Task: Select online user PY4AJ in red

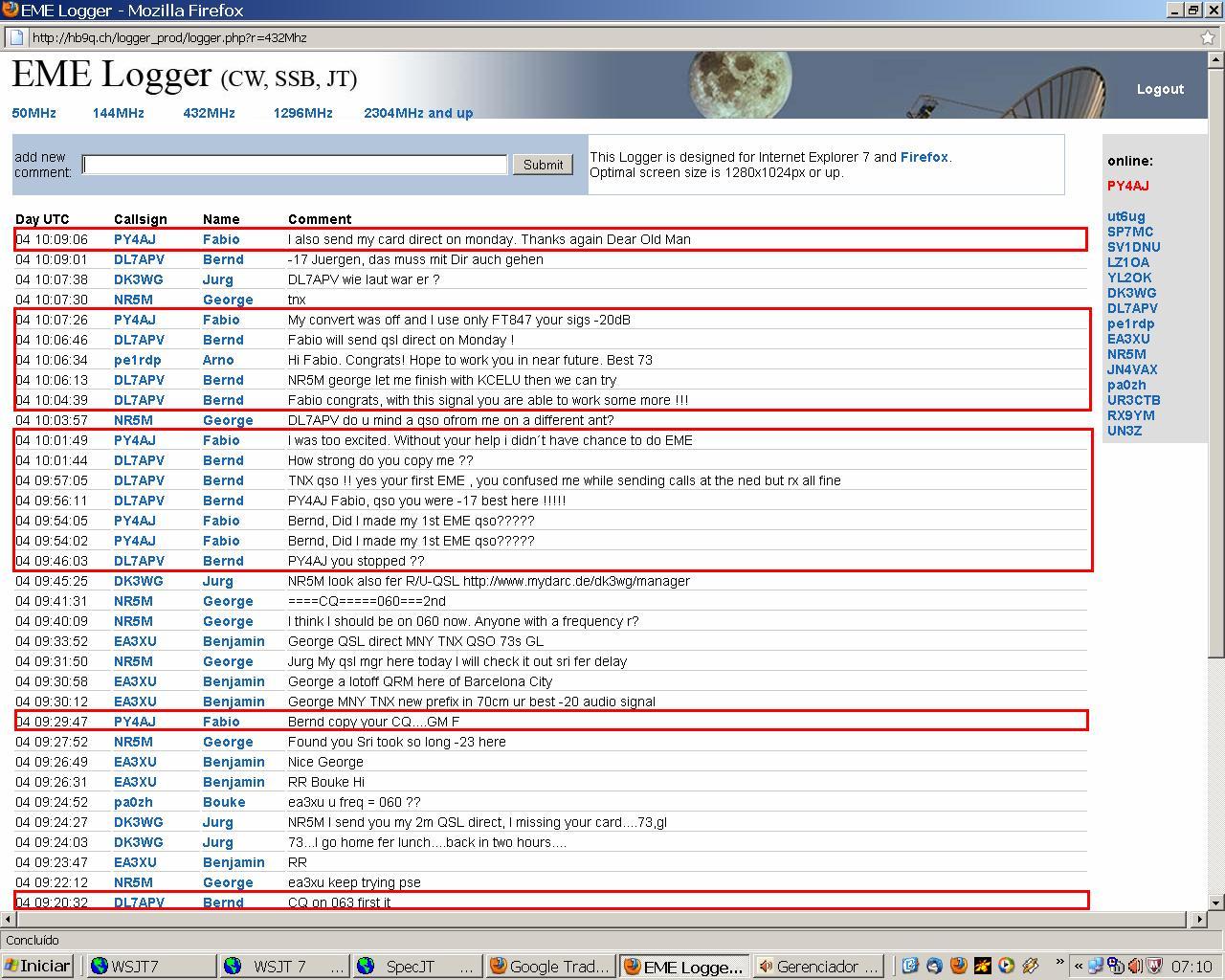Action: [x=1128, y=186]
